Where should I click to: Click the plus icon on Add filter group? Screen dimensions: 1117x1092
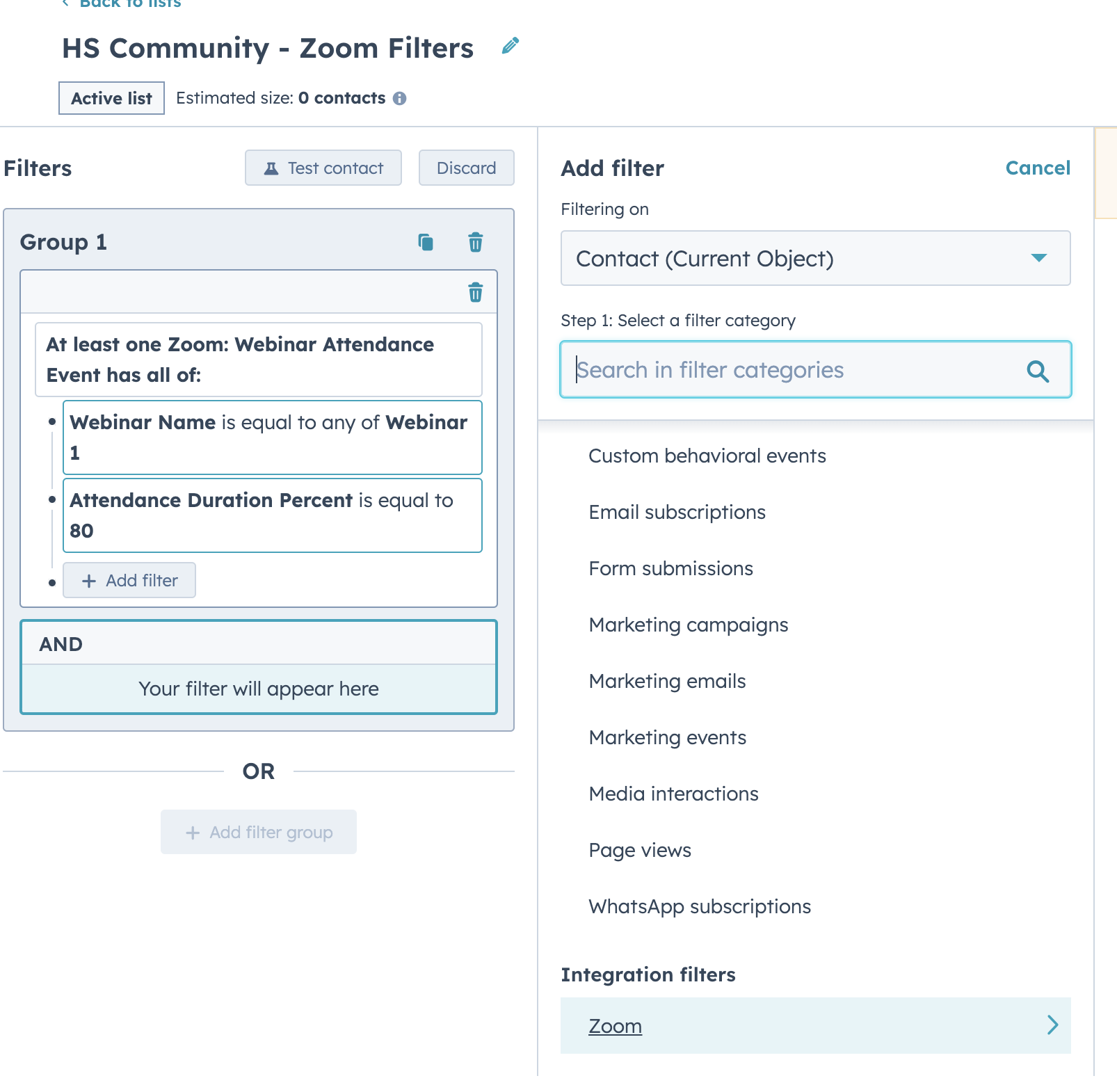[x=193, y=832]
